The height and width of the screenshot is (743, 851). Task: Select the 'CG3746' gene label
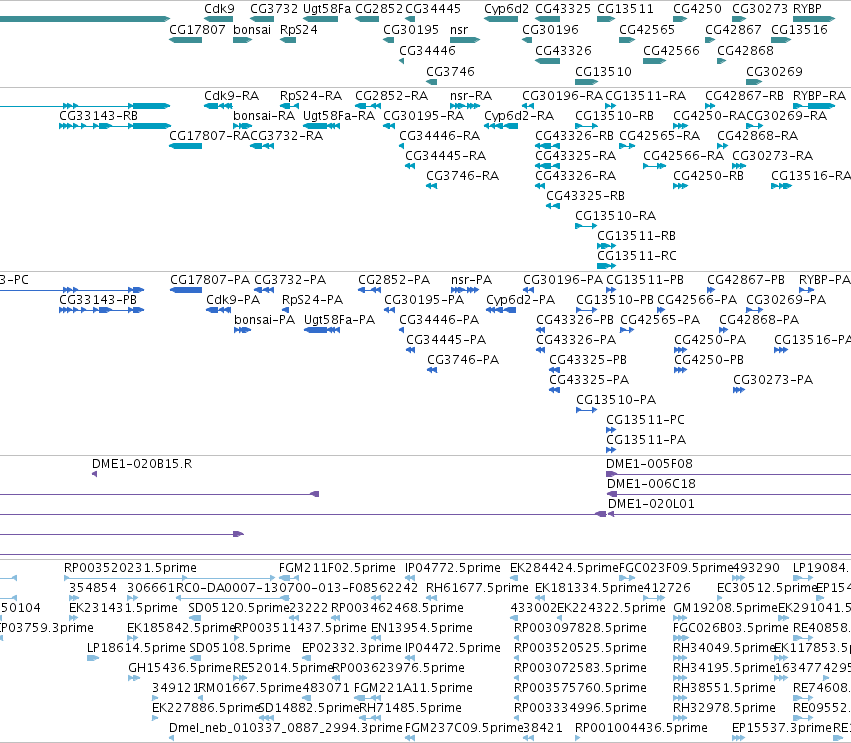coord(450,72)
